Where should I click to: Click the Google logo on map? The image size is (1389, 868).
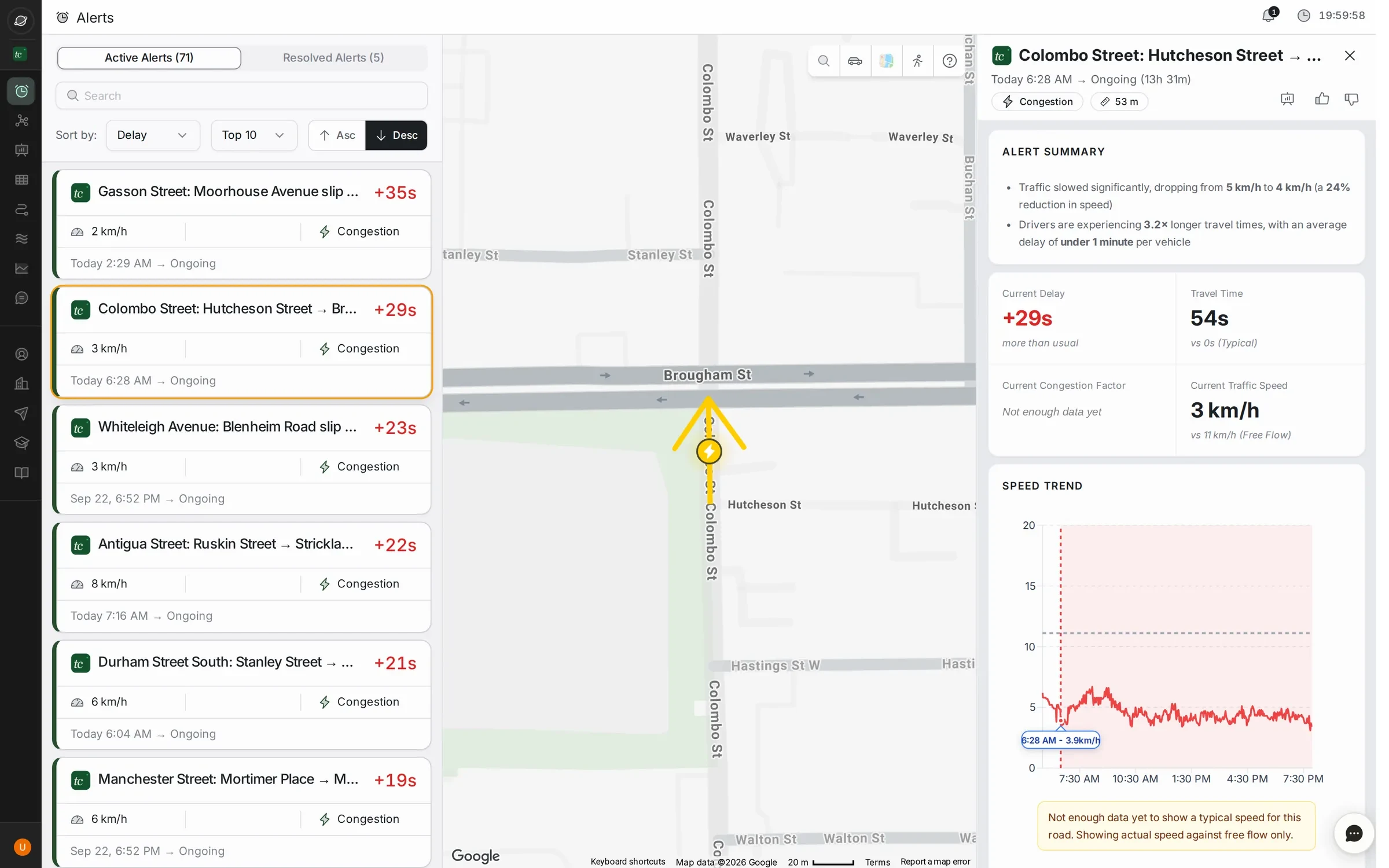pos(475,855)
